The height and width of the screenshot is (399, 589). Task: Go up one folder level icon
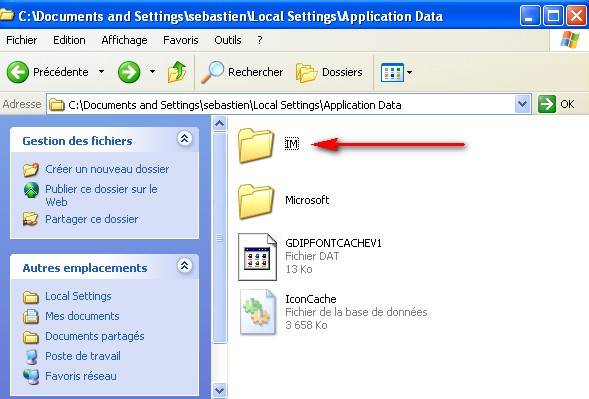pos(177,71)
